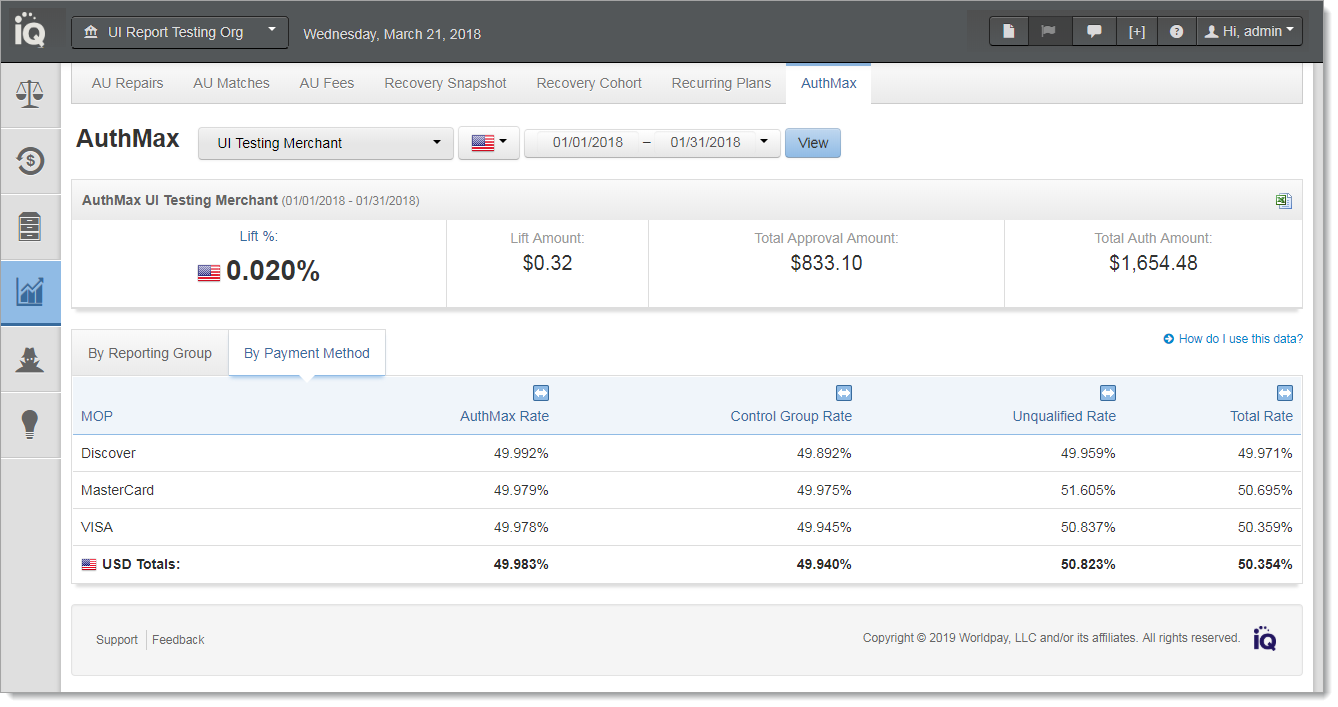
Task: Open the lightbulb insights sidebar icon
Action: 30,424
